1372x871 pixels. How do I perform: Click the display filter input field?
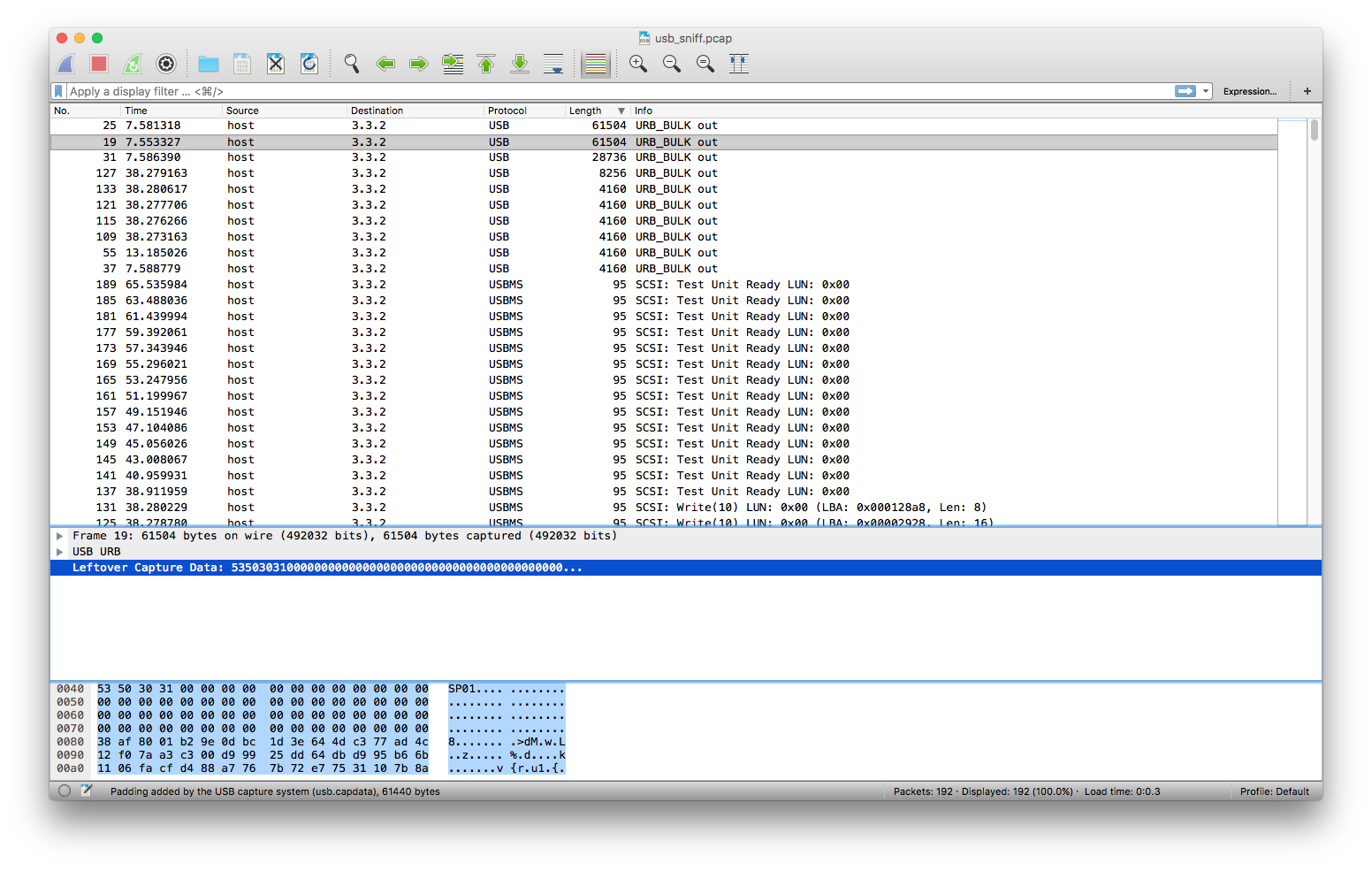pos(619,91)
